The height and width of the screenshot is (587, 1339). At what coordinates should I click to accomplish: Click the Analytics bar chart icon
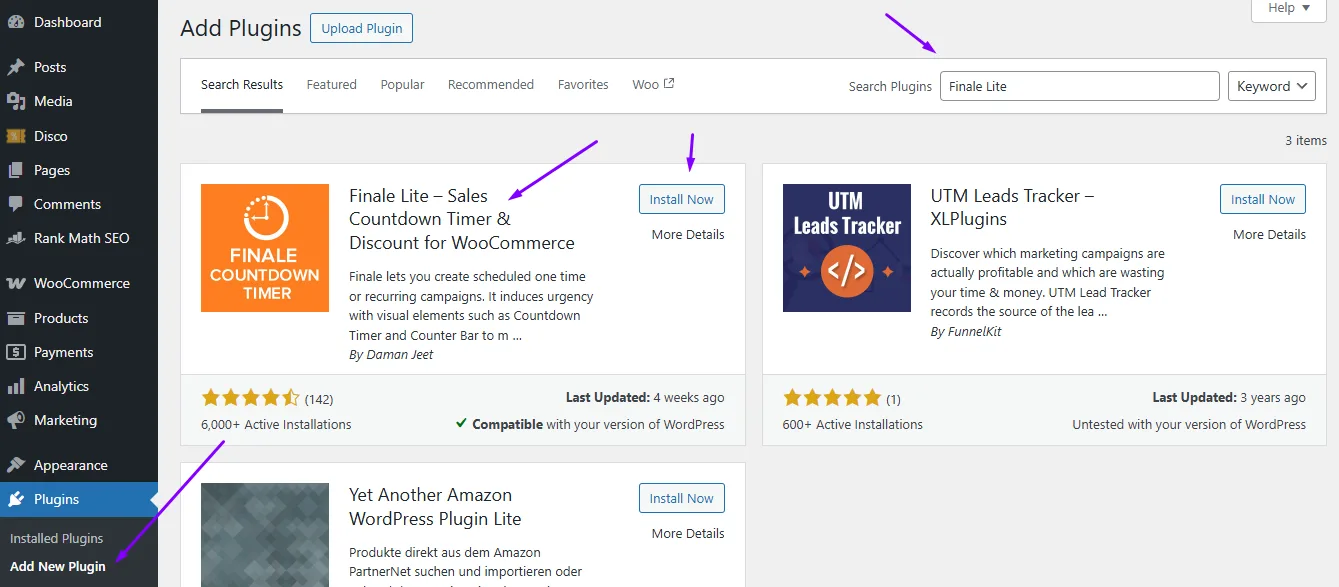16,386
